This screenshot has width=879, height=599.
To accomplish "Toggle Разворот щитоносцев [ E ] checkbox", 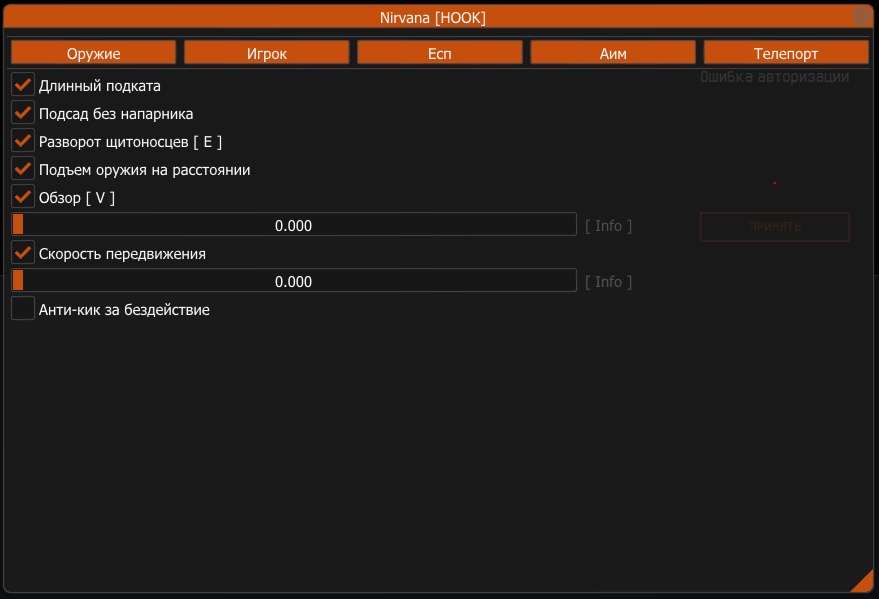I will point(23,141).
